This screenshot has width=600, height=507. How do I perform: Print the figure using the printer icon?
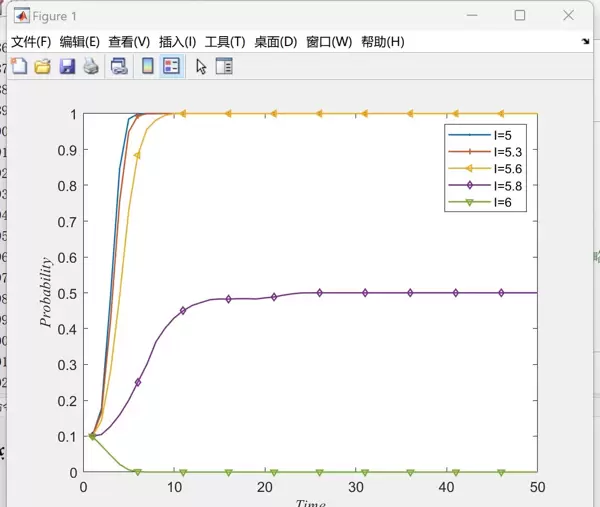tap(91, 66)
